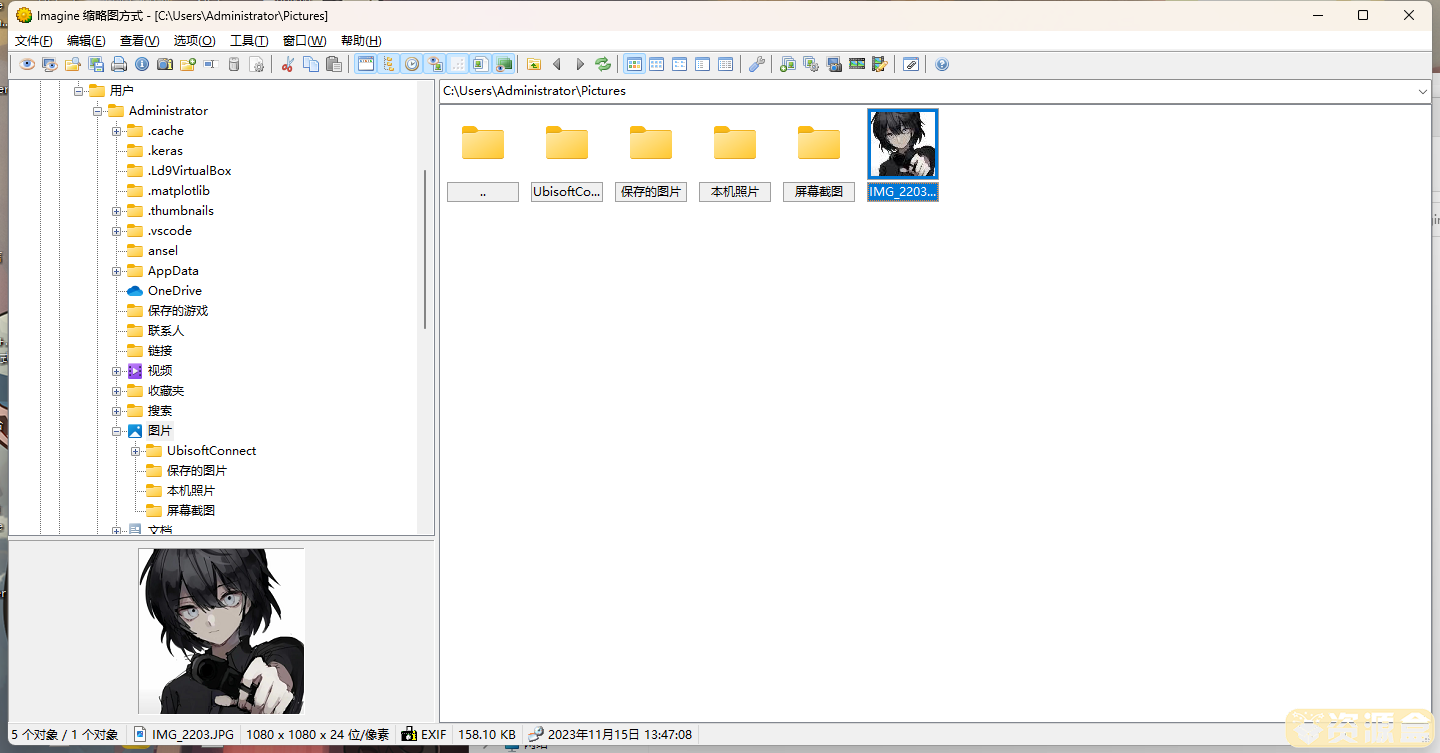This screenshot has width=1440, height=753.
Task: Click the Delete trash can icon
Action: [234, 64]
